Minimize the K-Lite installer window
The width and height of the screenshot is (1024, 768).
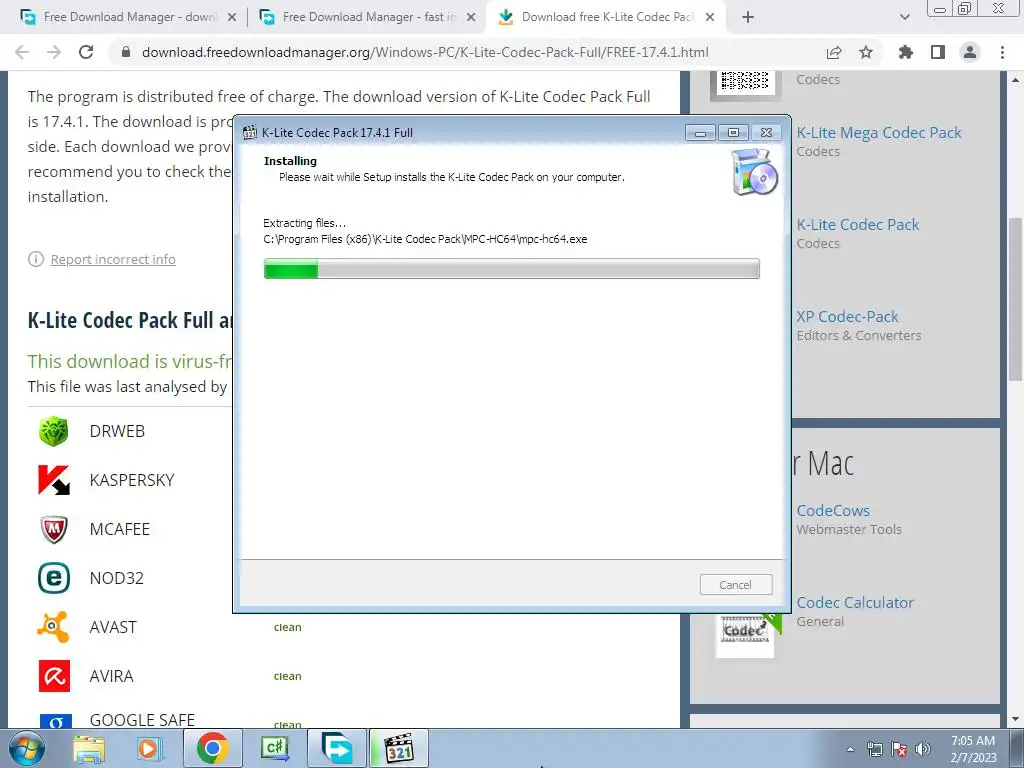click(x=701, y=133)
